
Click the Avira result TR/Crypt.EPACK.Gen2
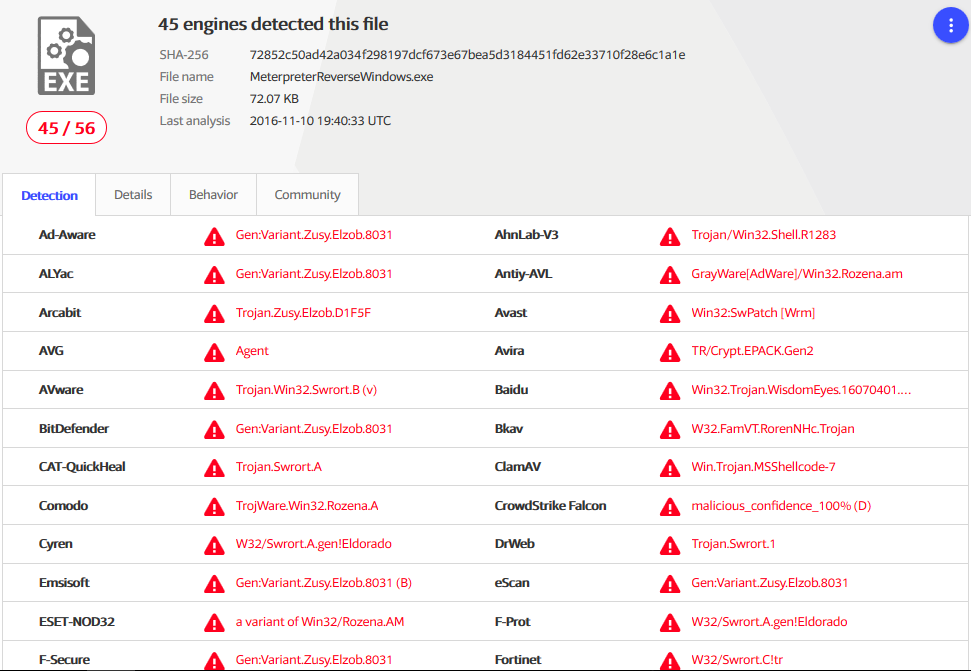click(x=752, y=351)
